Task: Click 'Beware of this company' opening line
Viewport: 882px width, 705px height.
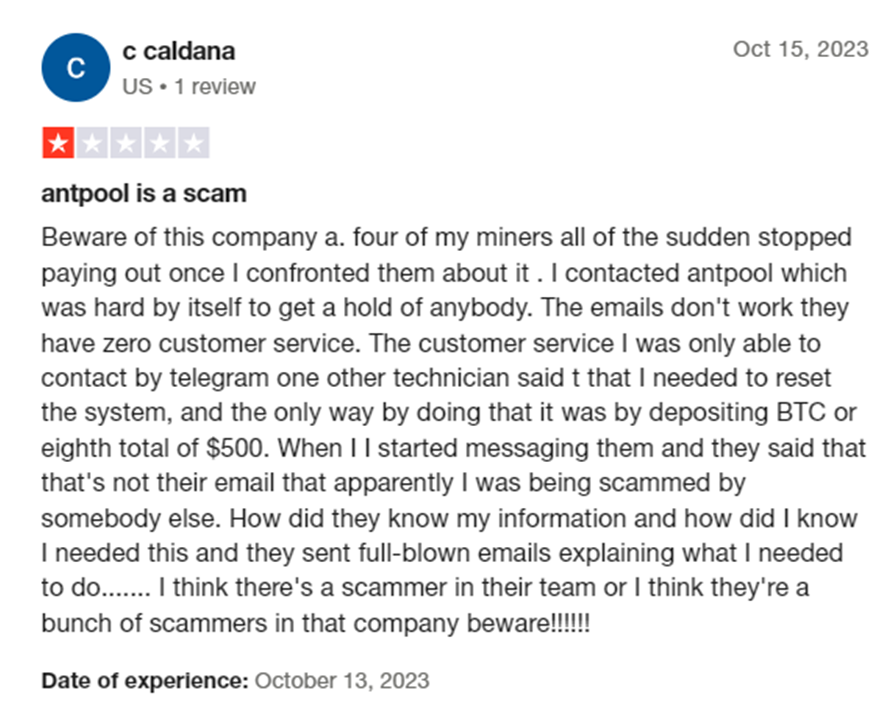Action: tap(179, 237)
